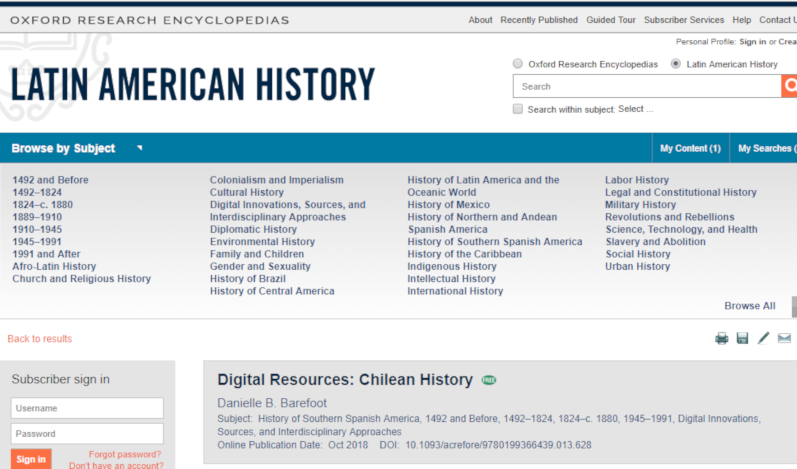Open Recently Published from the top menu
This screenshot has height=469, width=797.
[539, 20]
